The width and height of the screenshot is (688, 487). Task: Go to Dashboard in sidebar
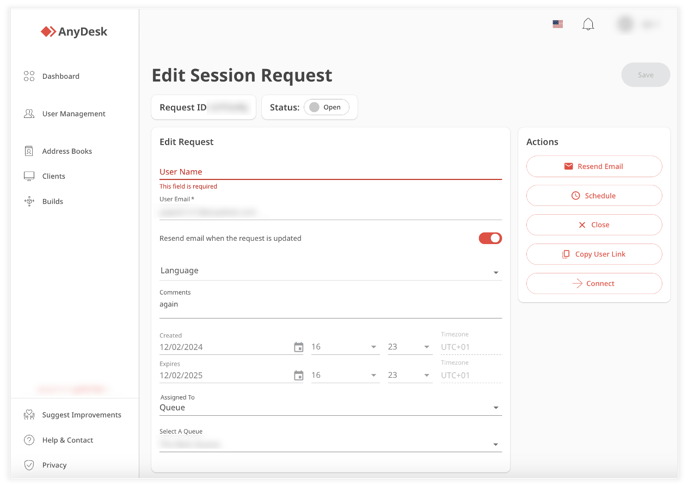[61, 76]
